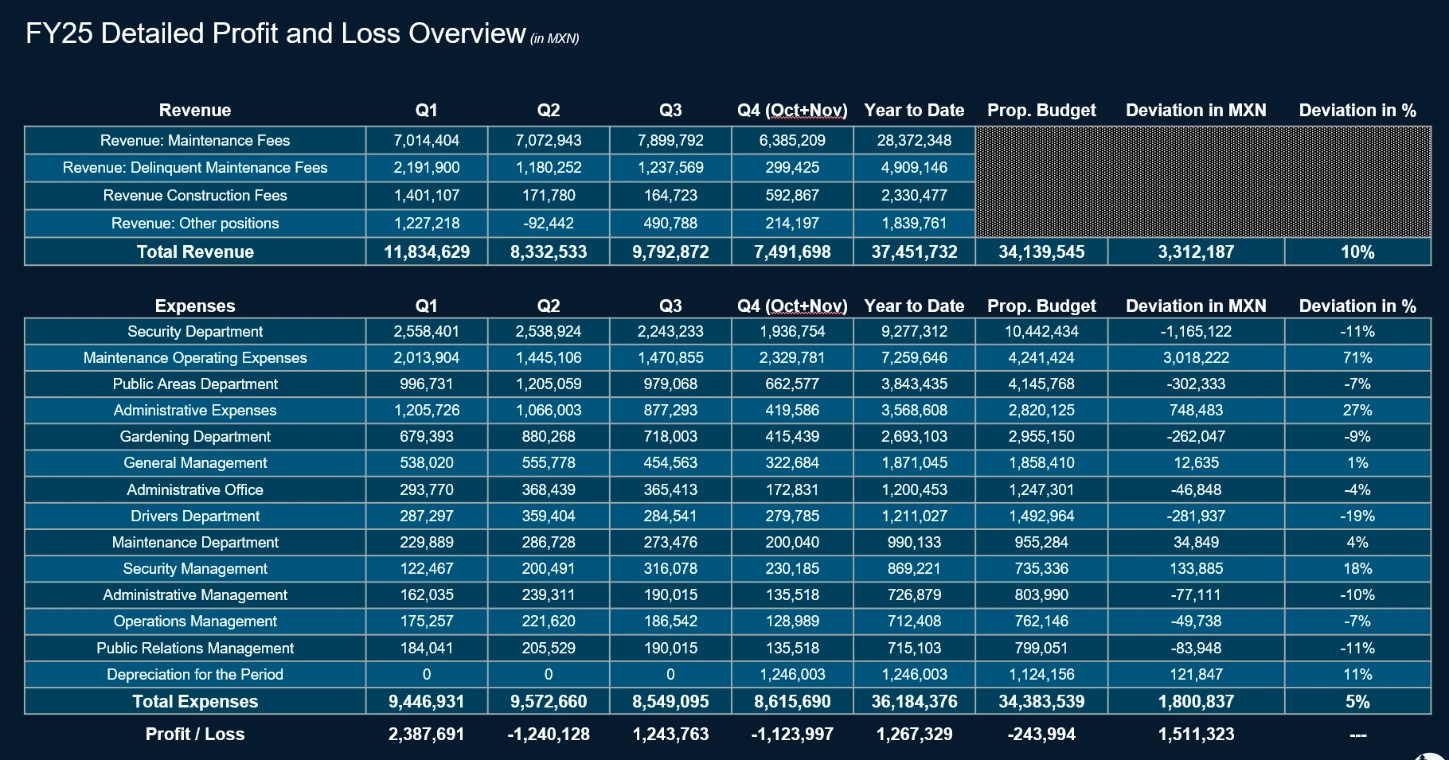Select the Drivers Department row label
The image size is (1449, 760).
(195, 517)
